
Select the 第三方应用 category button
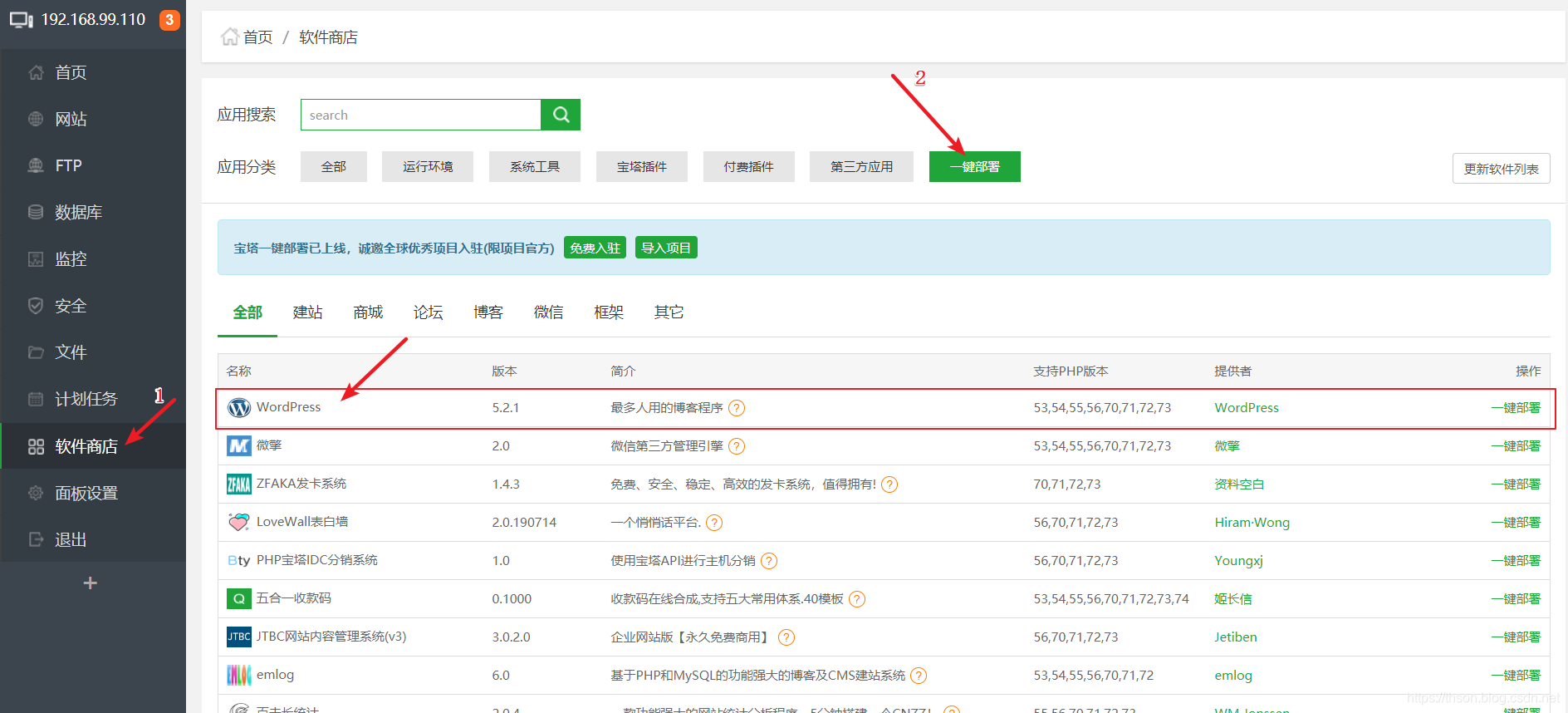click(862, 166)
